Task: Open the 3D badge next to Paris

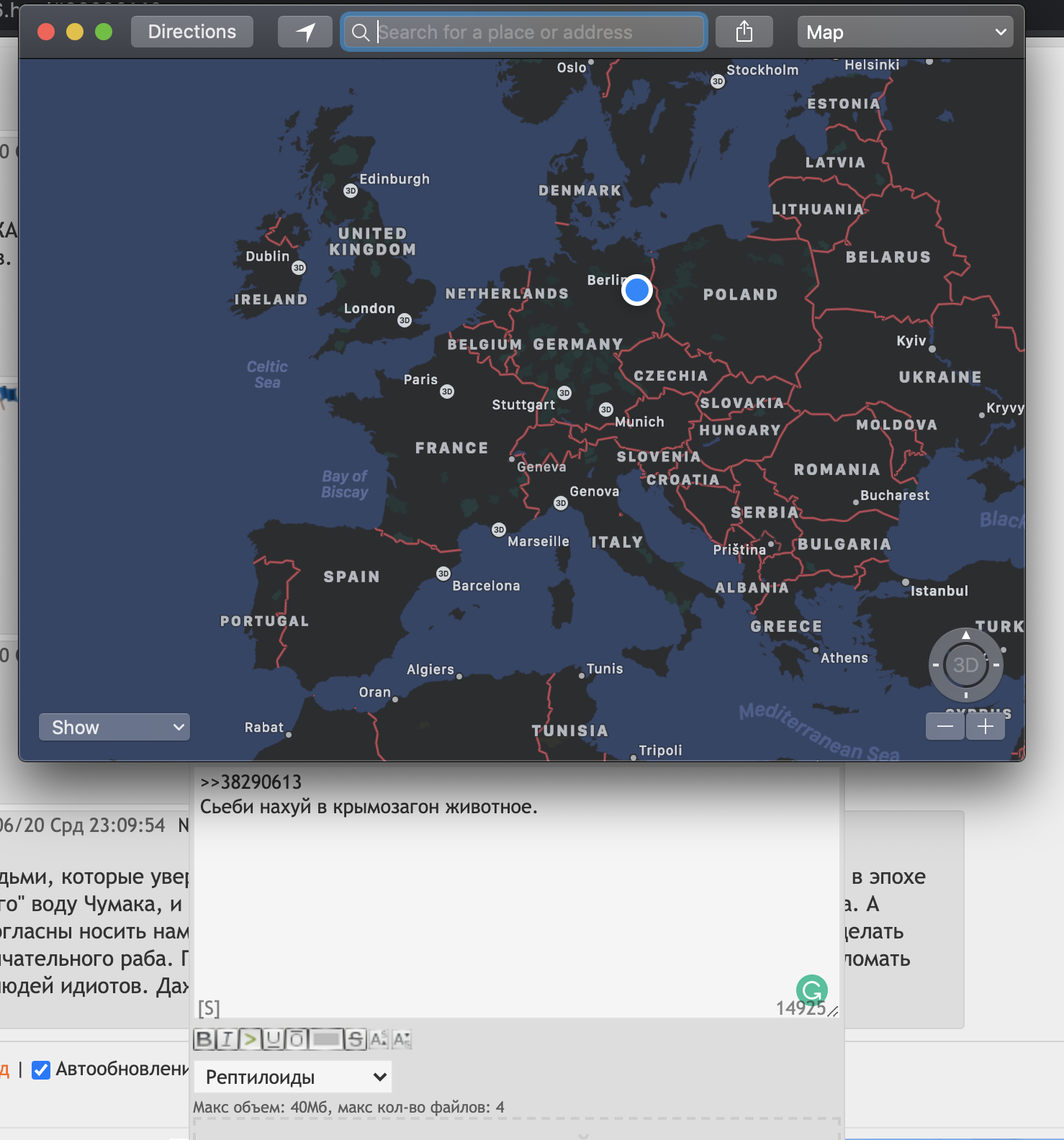Action: click(x=447, y=392)
